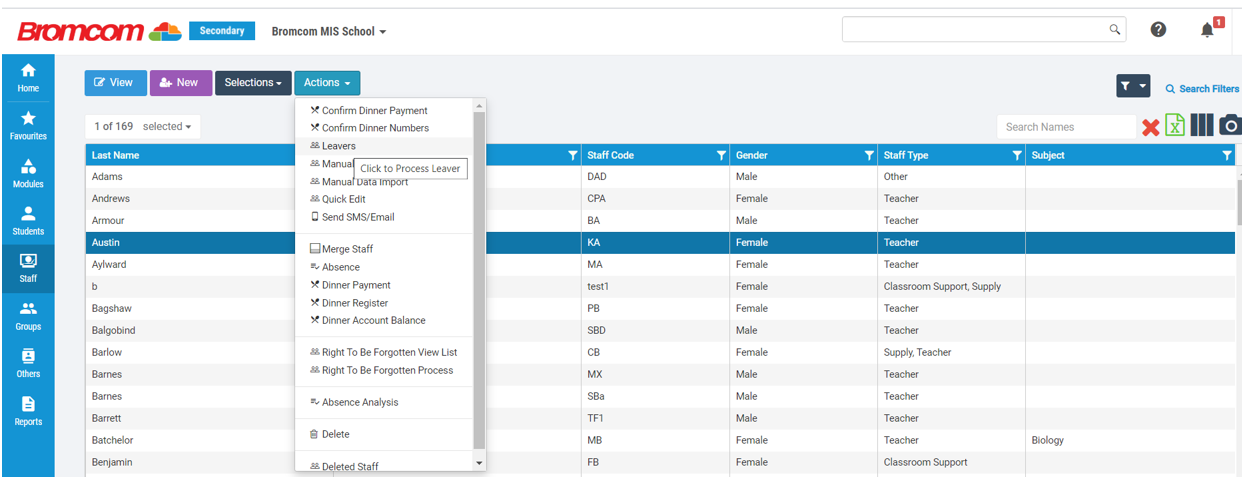Click the red X clear icon
The image size is (1242, 477).
point(1150,127)
